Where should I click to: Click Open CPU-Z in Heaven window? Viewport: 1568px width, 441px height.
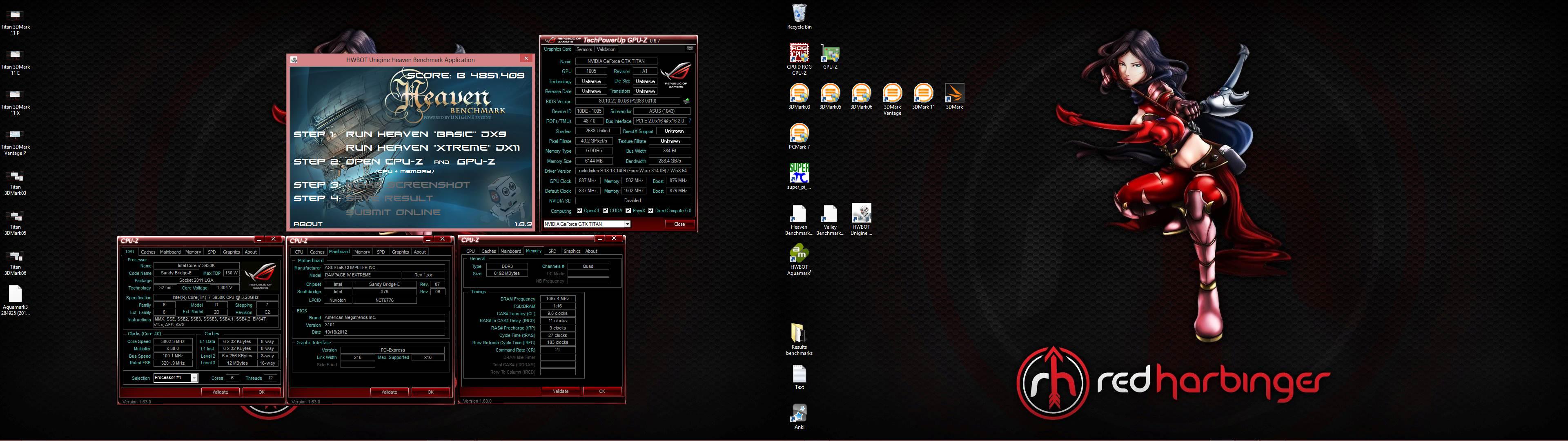(384, 162)
